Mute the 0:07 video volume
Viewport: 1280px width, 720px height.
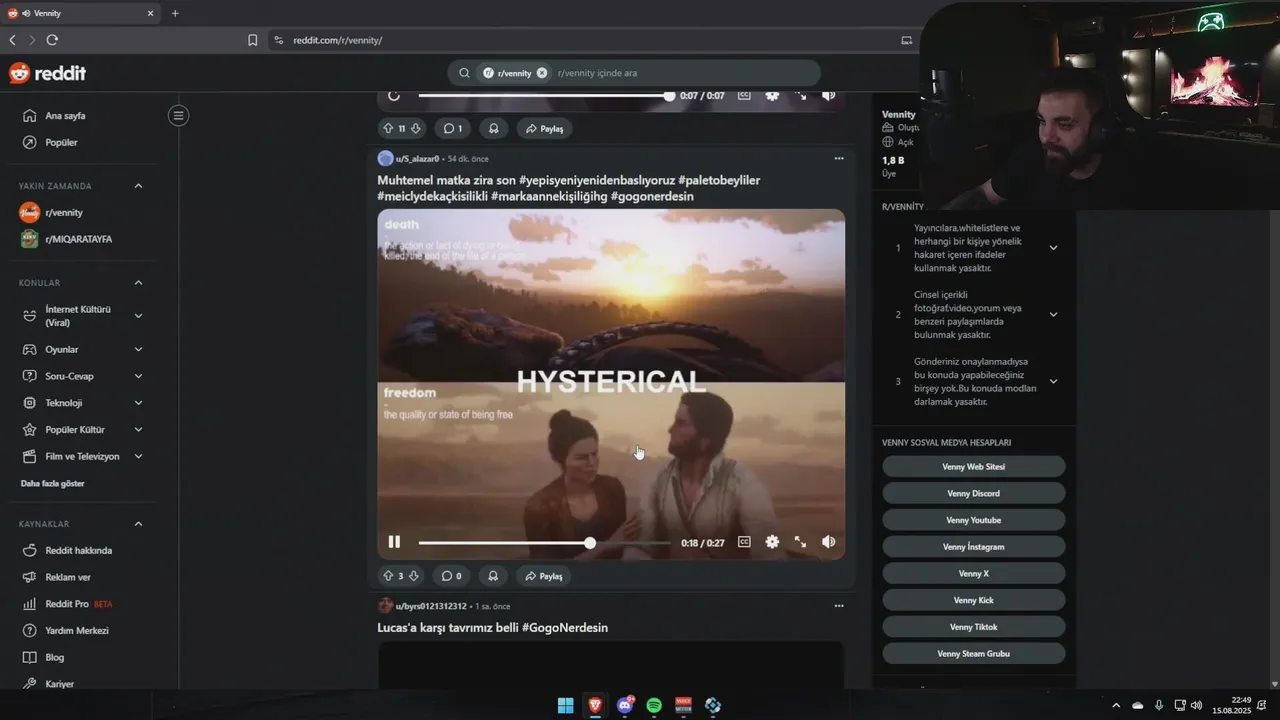pos(828,96)
